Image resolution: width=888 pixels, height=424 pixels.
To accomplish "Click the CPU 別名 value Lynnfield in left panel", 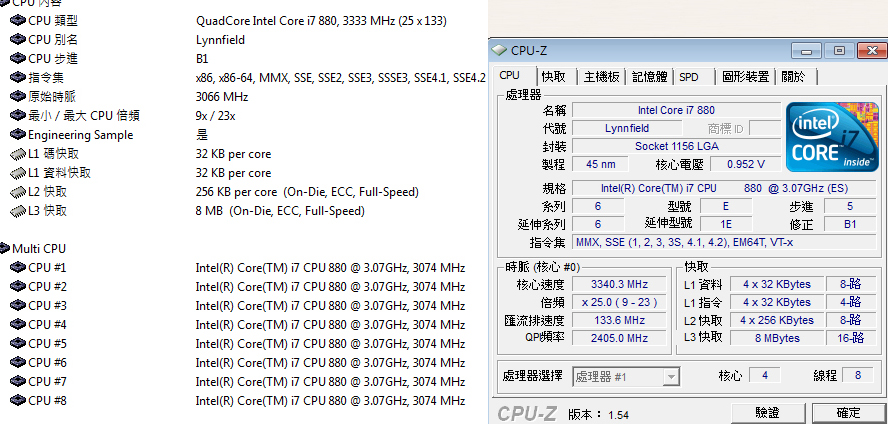I will [x=220, y=40].
